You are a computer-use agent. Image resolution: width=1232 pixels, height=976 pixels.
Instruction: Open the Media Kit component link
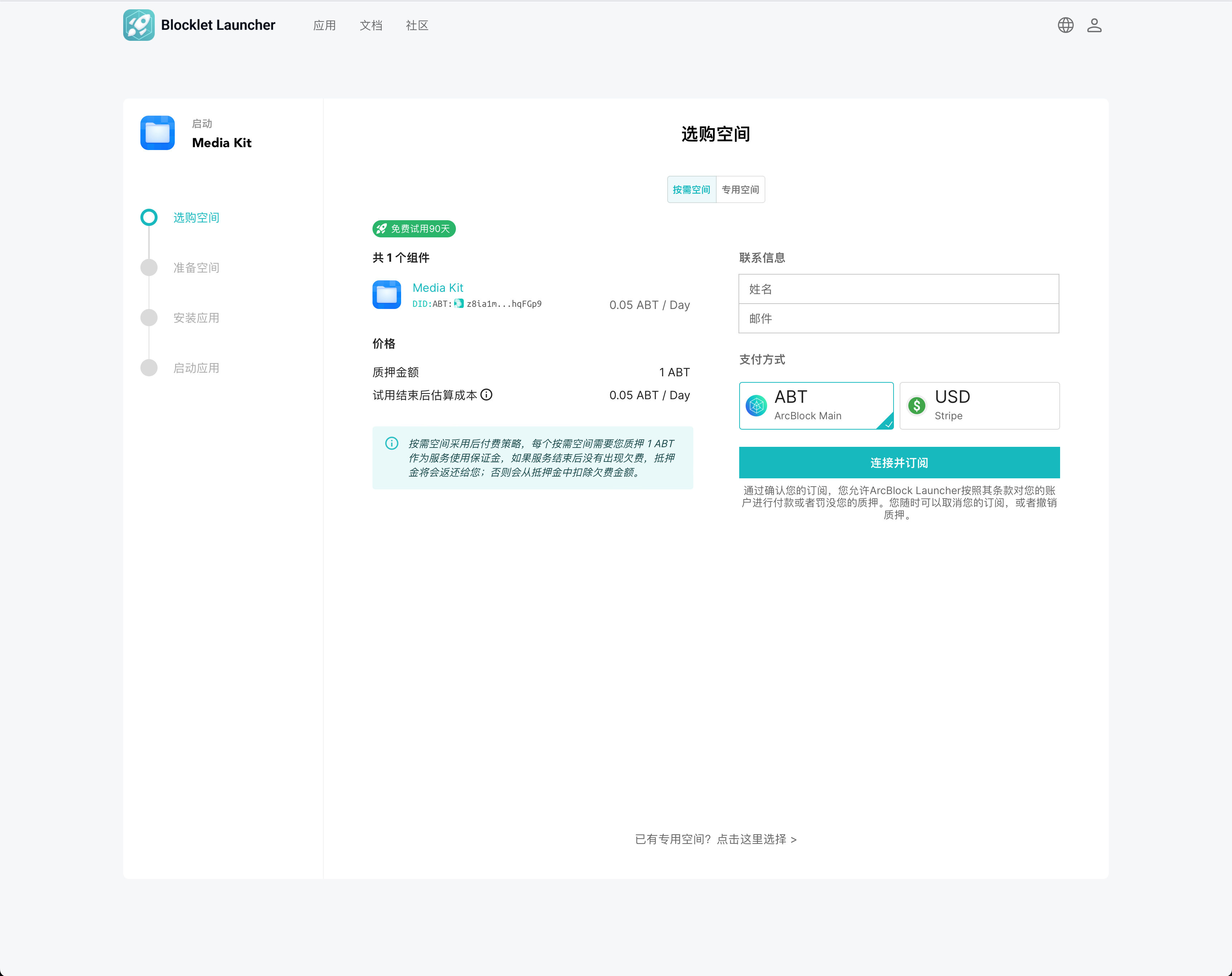pyautogui.click(x=438, y=288)
